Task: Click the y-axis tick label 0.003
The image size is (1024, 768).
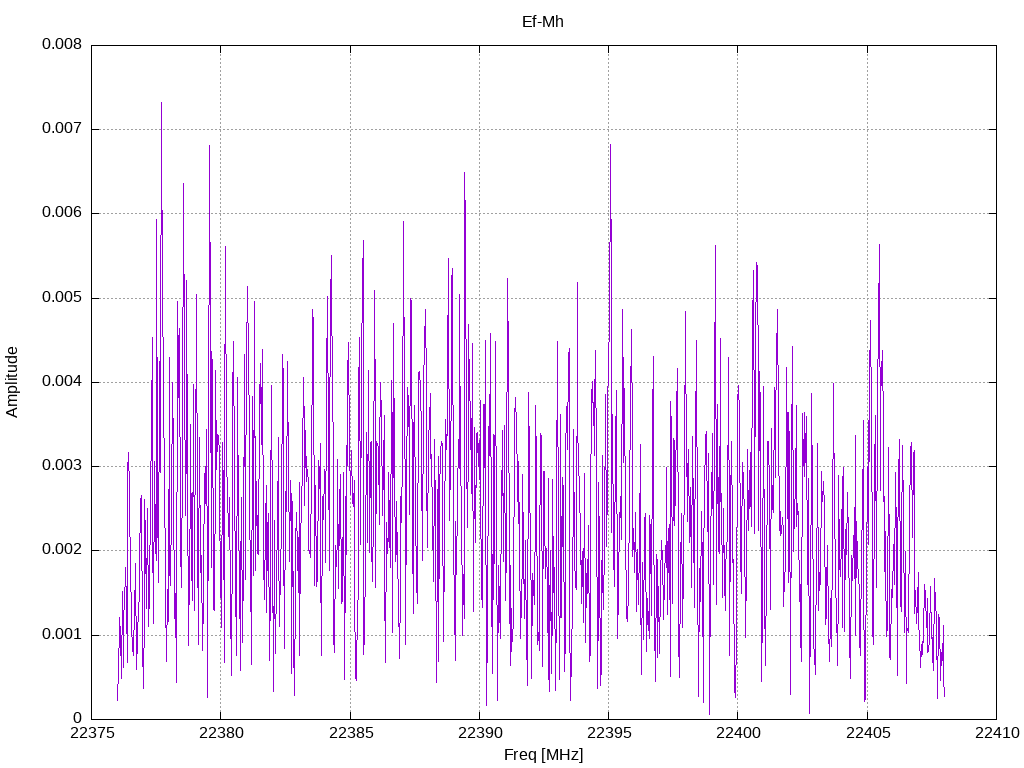Action: 62,466
